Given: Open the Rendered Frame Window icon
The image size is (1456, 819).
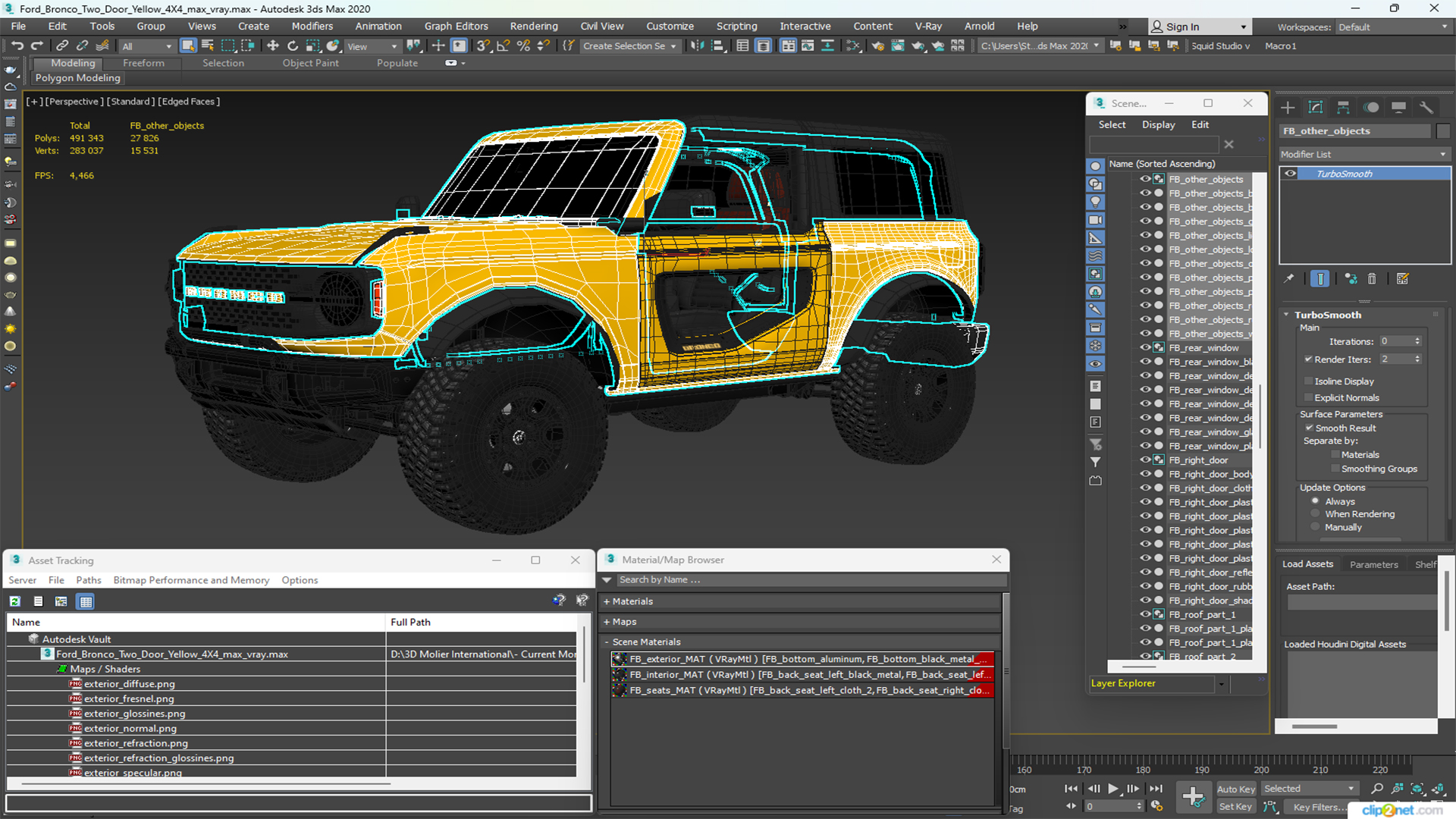Looking at the screenshot, I should (897, 45).
